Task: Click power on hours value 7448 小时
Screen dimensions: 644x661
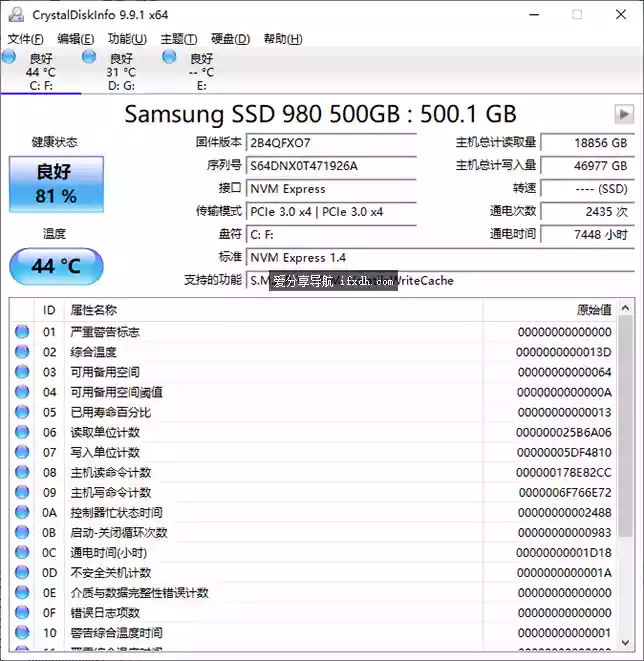Action: pos(588,235)
